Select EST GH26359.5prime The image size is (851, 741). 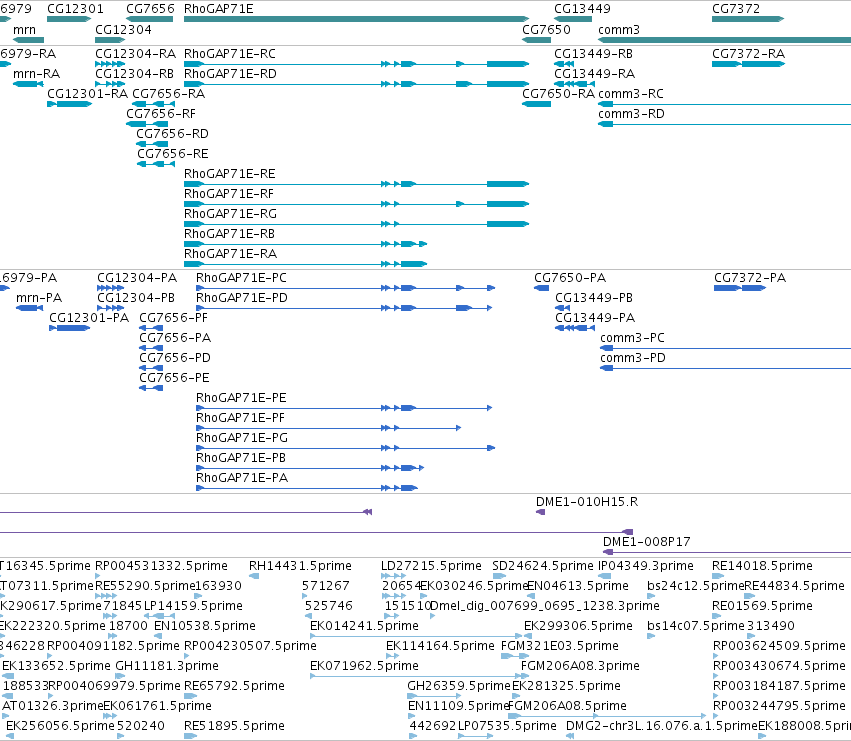tap(435, 696)
